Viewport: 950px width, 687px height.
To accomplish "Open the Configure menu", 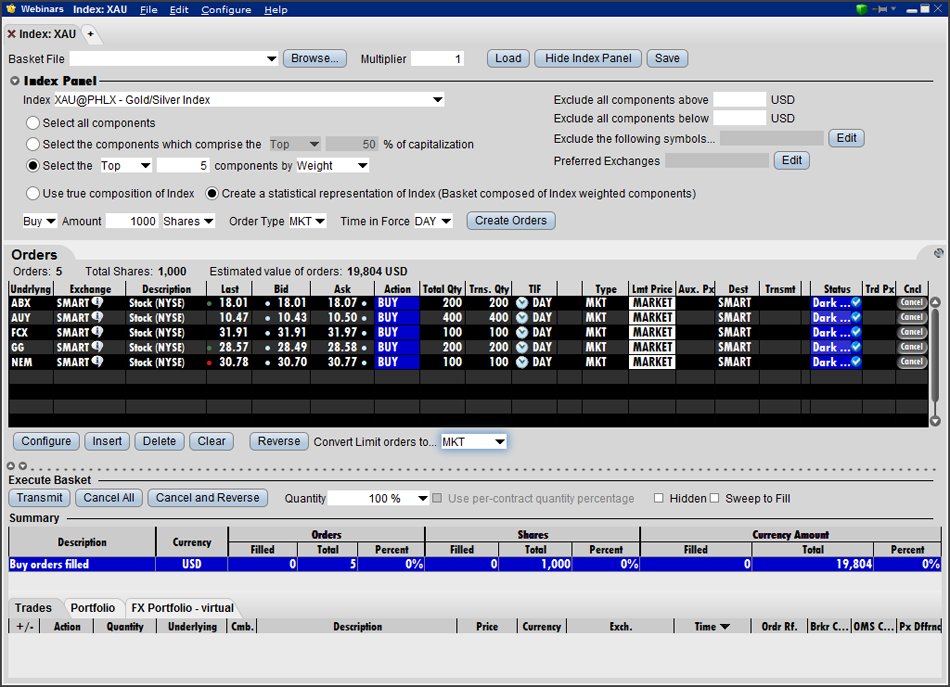I will [226, 10].
